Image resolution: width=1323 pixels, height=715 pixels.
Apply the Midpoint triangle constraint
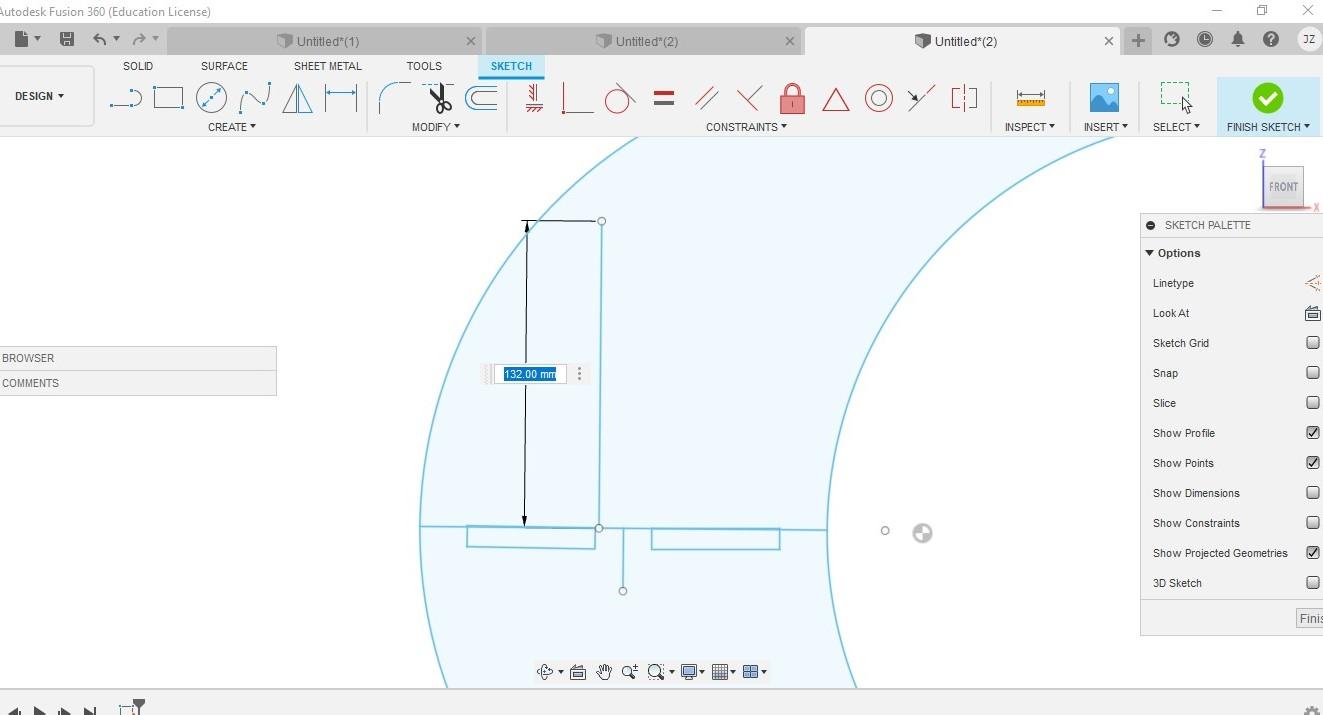click(835, 99)
